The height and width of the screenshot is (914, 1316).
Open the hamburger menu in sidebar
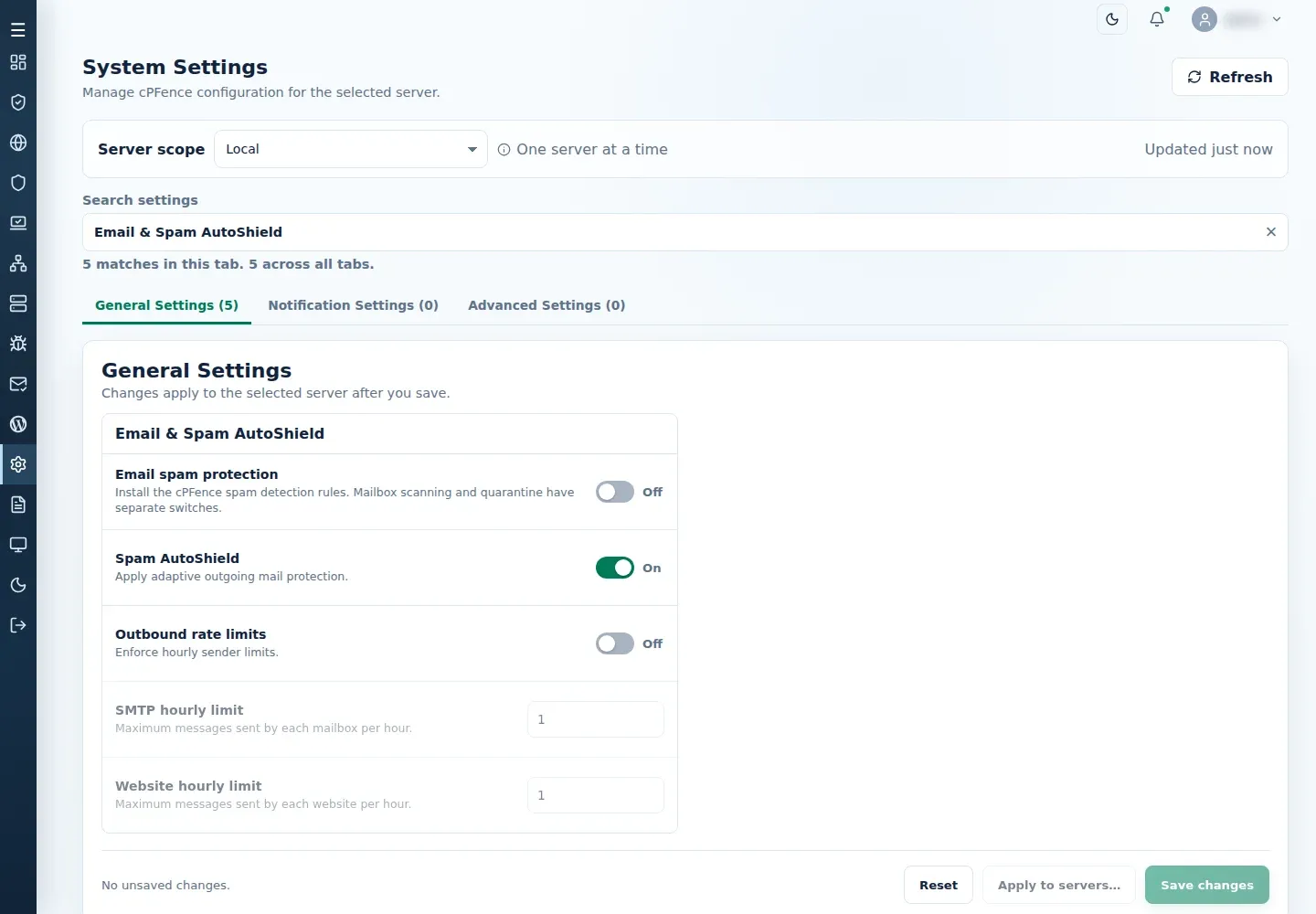coord(18,30)
